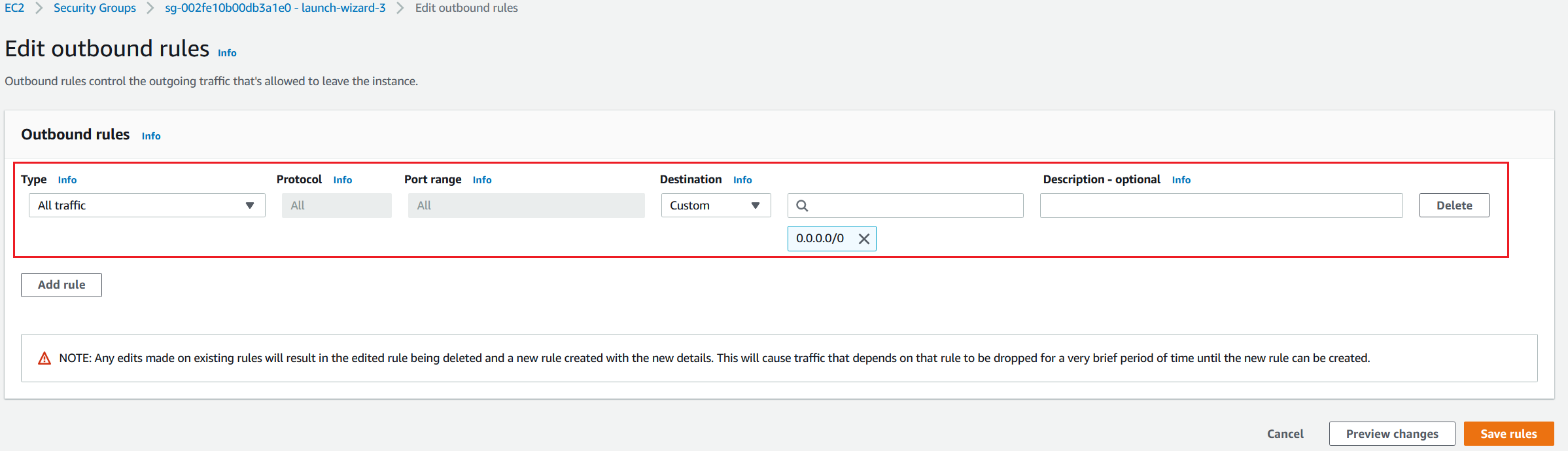This screenshot has width=1568, height=451.
Task: Go to EC2 breadcrumb link
Action: pyautogui.click(x=14, y=8)
